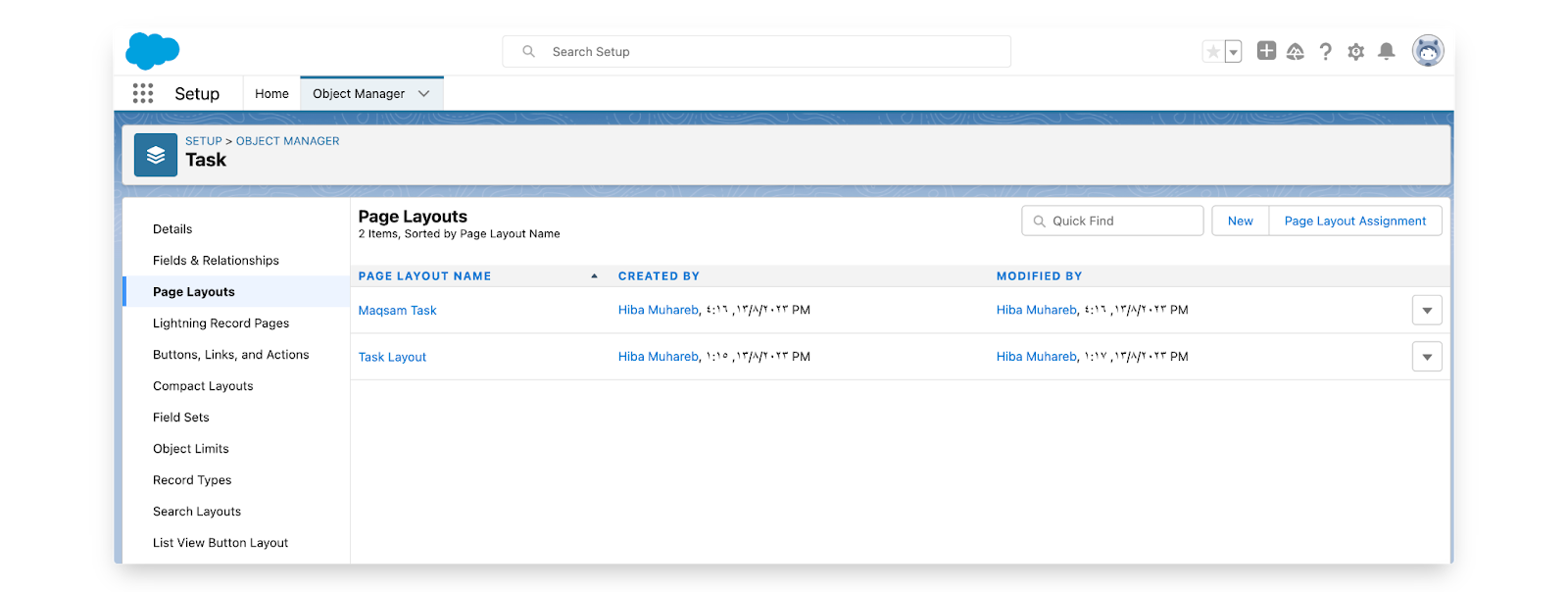This screenshot has height=592, width=1568.
Task: Open the user profile avatar
Action: point(1428,51)
